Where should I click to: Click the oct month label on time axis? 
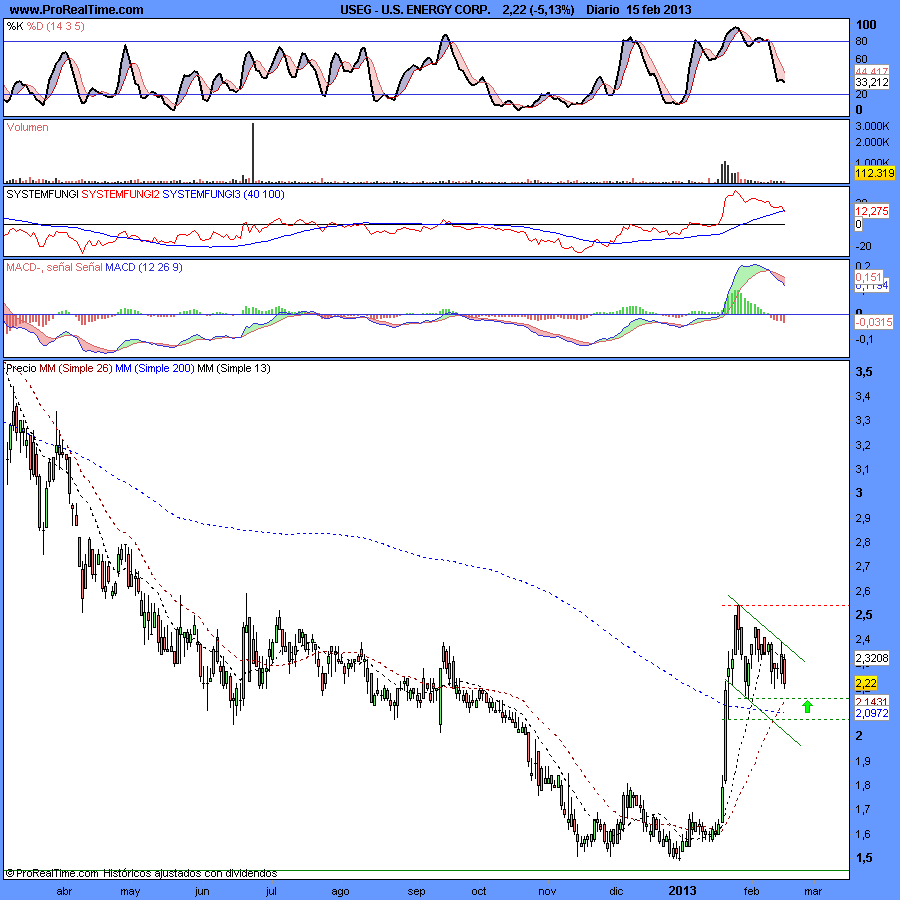click(x=479, y=891)
